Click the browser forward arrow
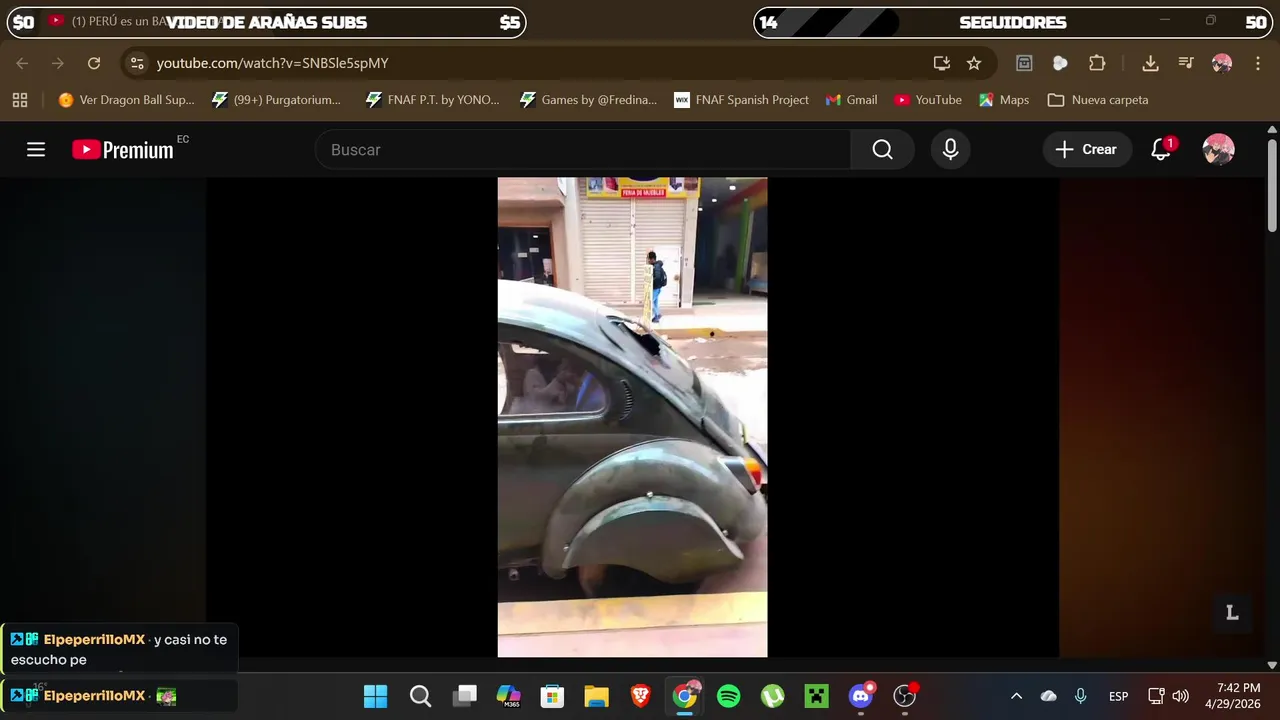Viewport: 1280px width, 720px height. [58, 63]
